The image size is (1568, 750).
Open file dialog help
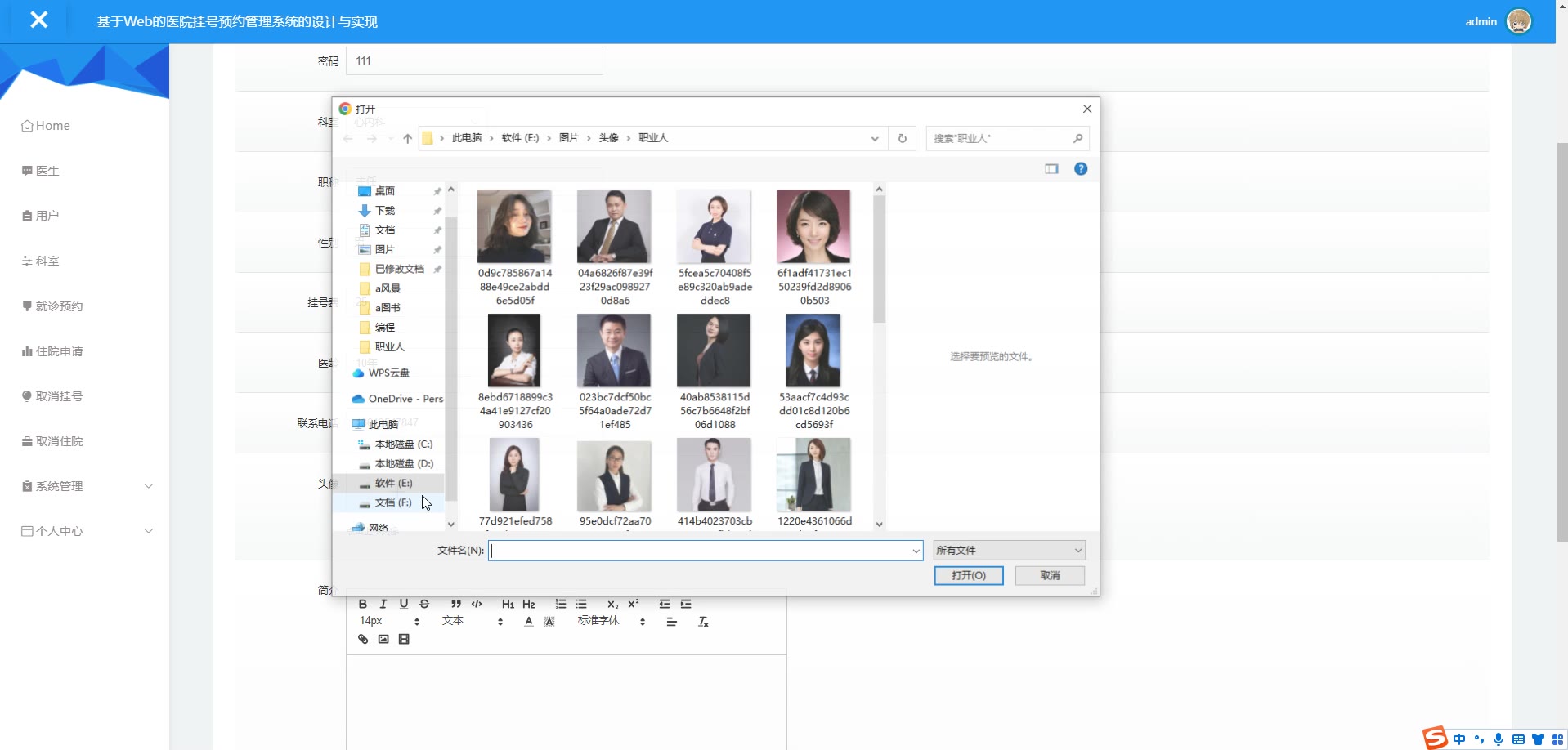pos(1081,169)
